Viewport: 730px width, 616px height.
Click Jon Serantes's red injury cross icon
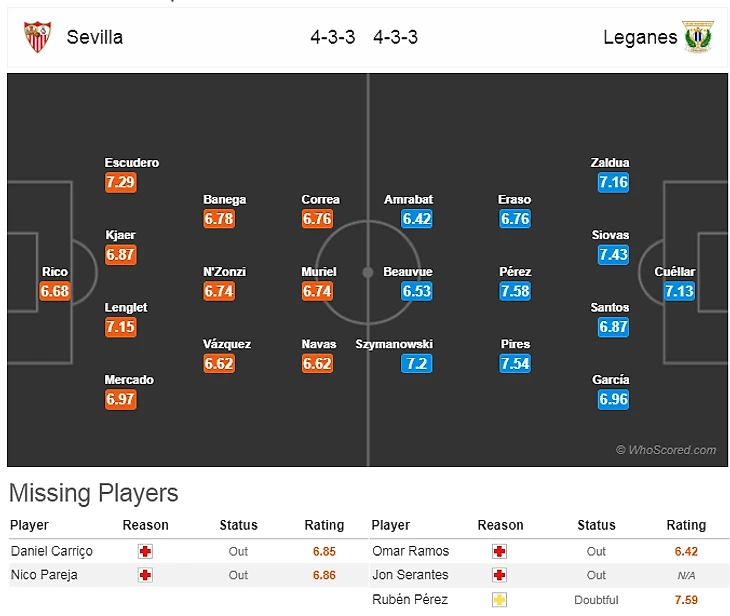tap(500, 575)
